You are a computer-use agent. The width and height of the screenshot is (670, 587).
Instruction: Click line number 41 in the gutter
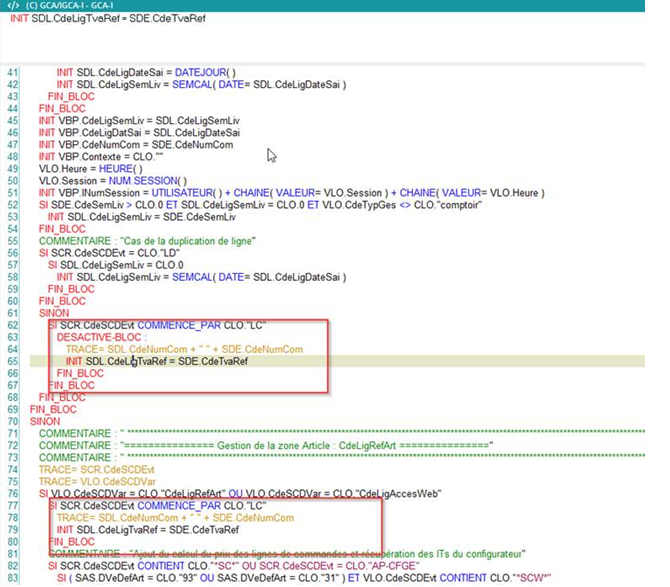click(x=12, y=74)
